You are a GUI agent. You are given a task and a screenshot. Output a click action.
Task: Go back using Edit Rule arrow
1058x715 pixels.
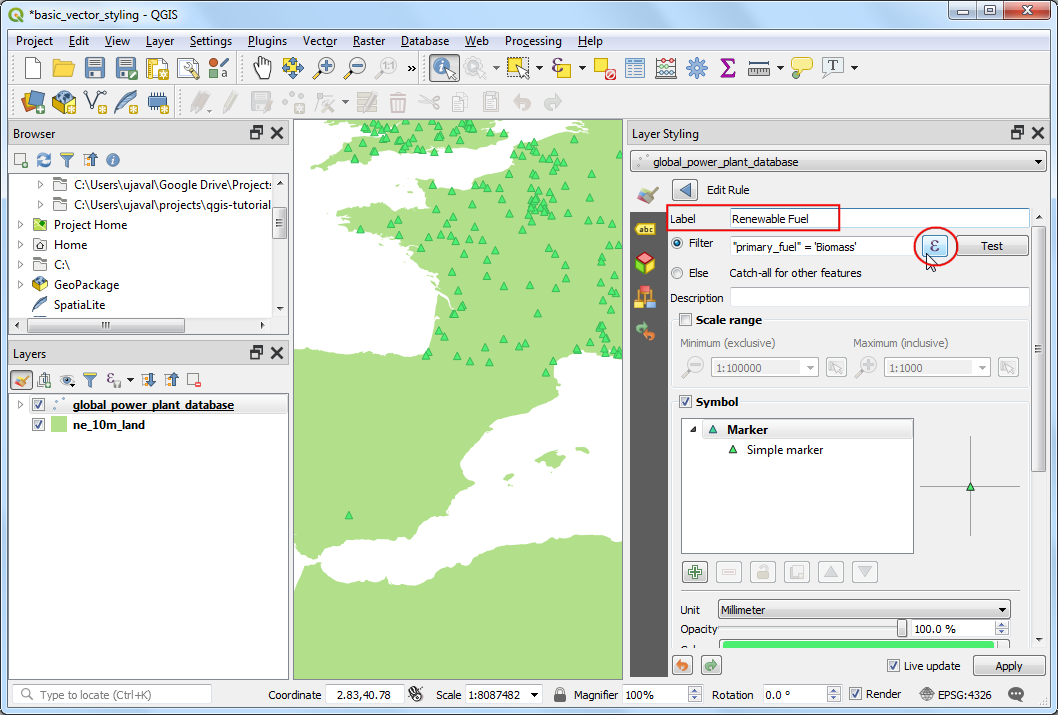[684, 190]
